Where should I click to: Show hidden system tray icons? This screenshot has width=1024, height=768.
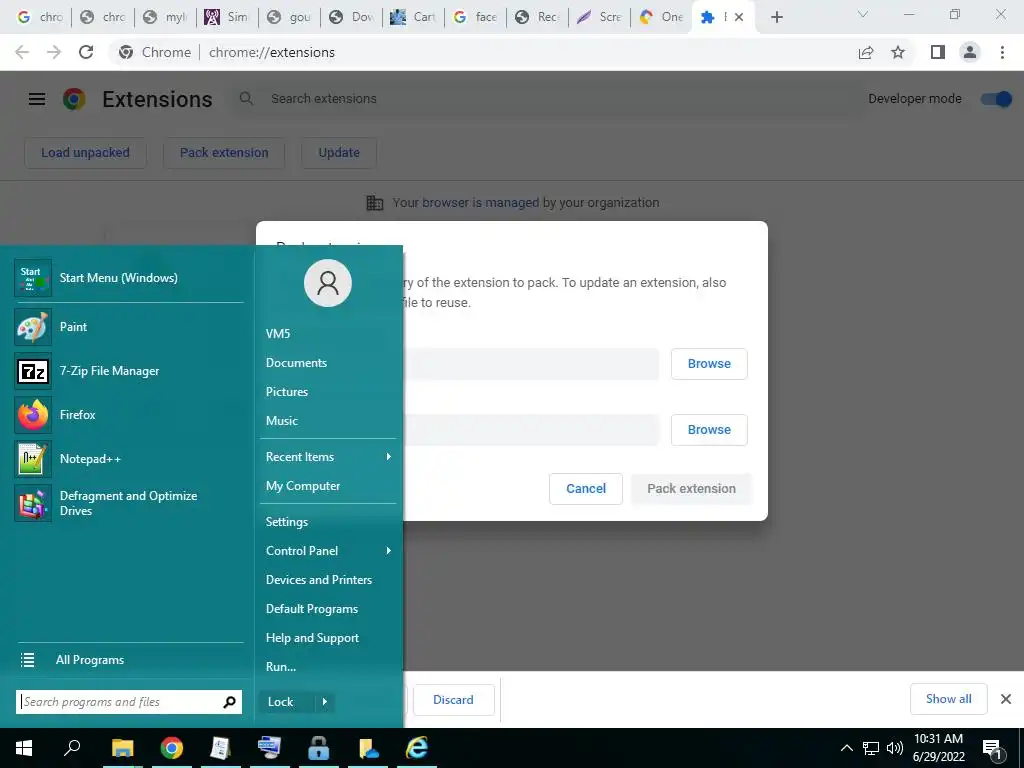[x=846, y=748]
